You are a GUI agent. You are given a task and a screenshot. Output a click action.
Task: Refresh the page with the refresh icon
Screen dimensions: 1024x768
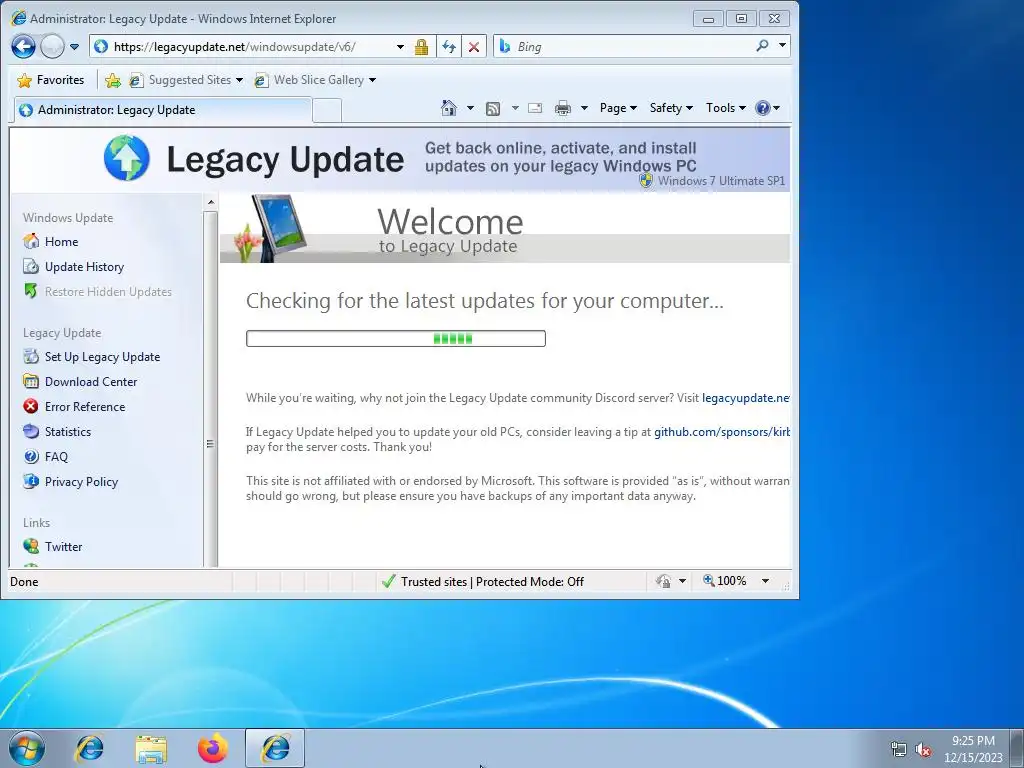click(449, 47)
